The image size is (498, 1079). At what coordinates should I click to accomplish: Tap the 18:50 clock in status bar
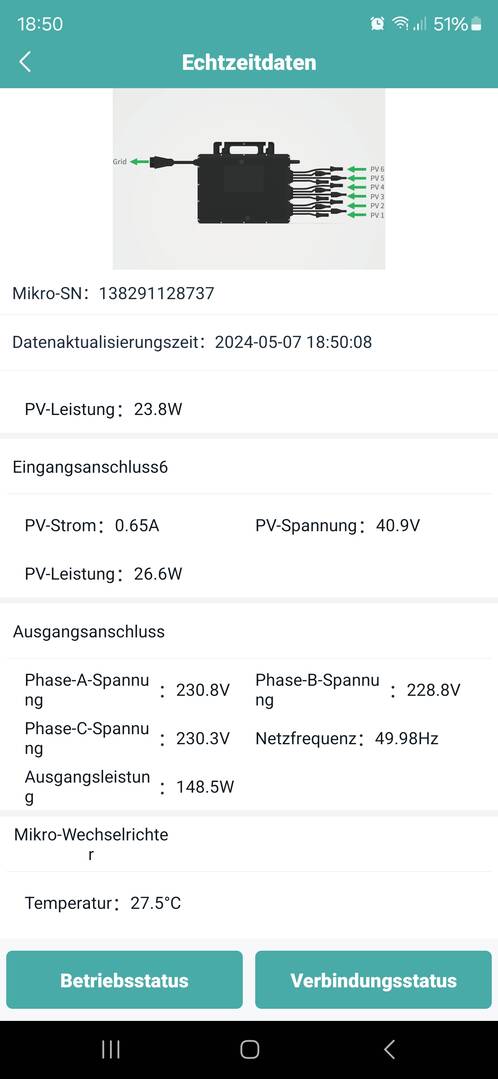[40, 24]
